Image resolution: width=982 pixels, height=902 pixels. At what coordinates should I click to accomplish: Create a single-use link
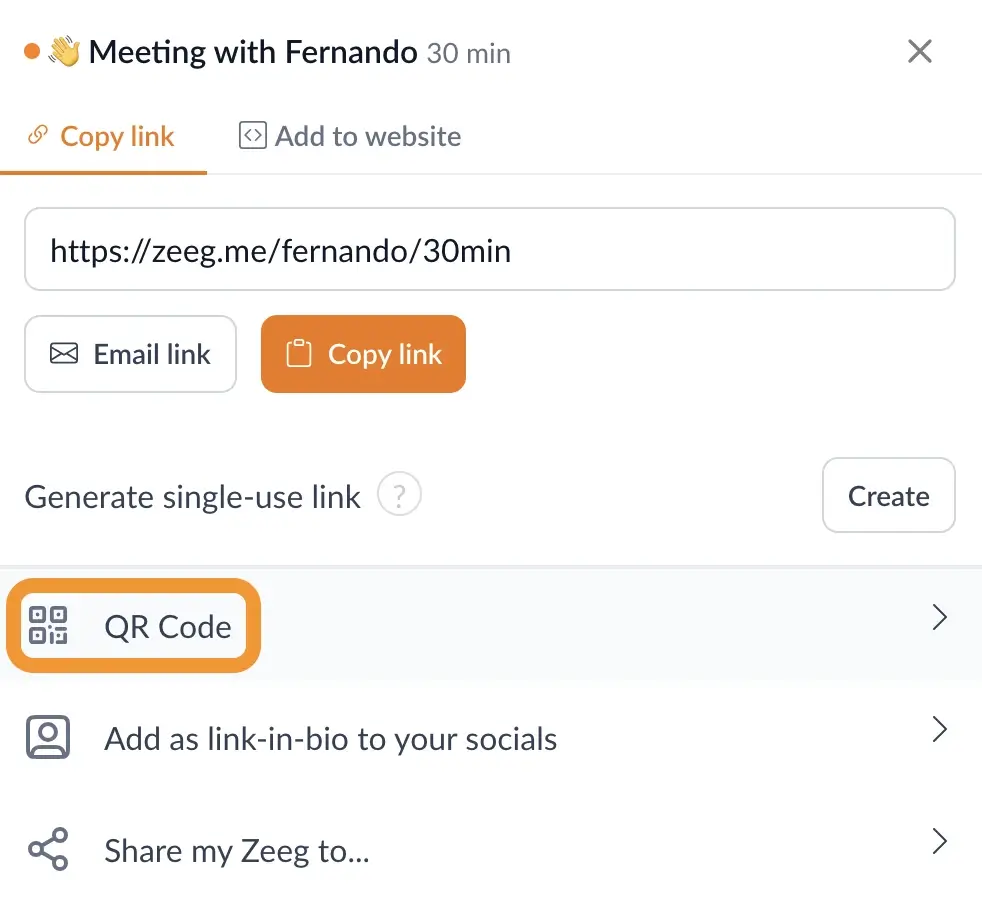(x=888, y=496)
